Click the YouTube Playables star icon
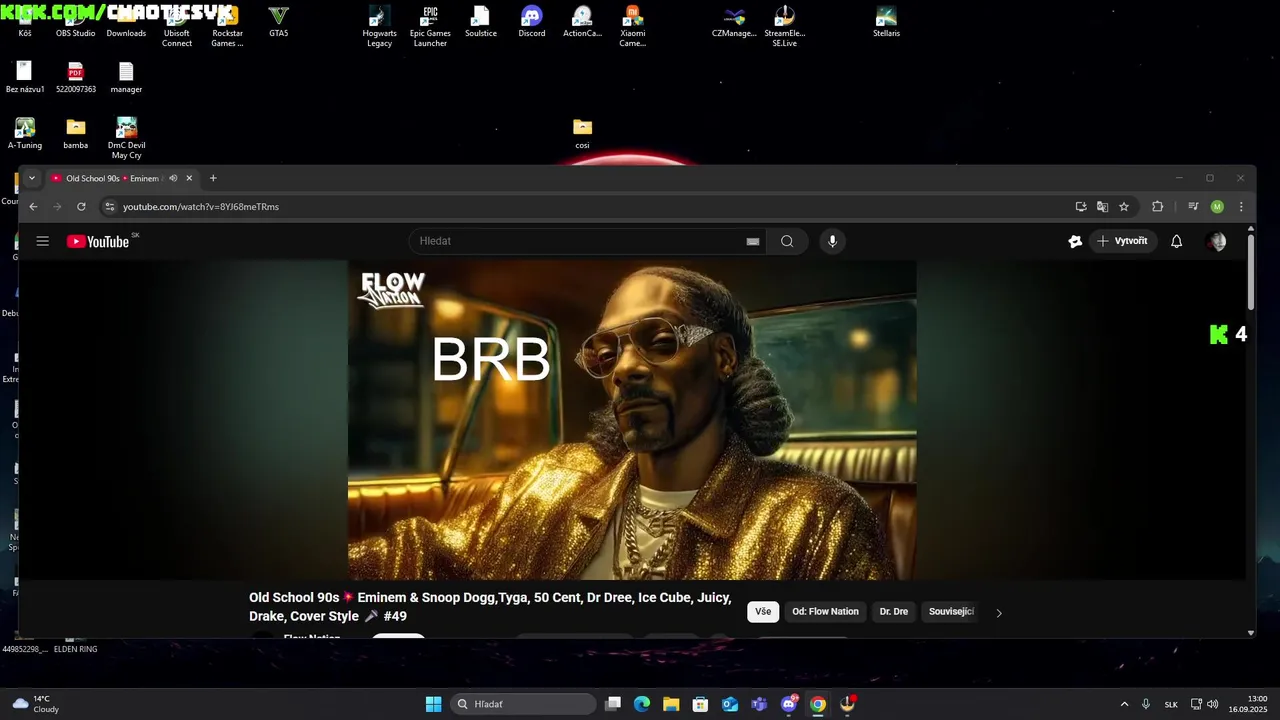Viewport: 1280px width, 720px height. 1075,241
